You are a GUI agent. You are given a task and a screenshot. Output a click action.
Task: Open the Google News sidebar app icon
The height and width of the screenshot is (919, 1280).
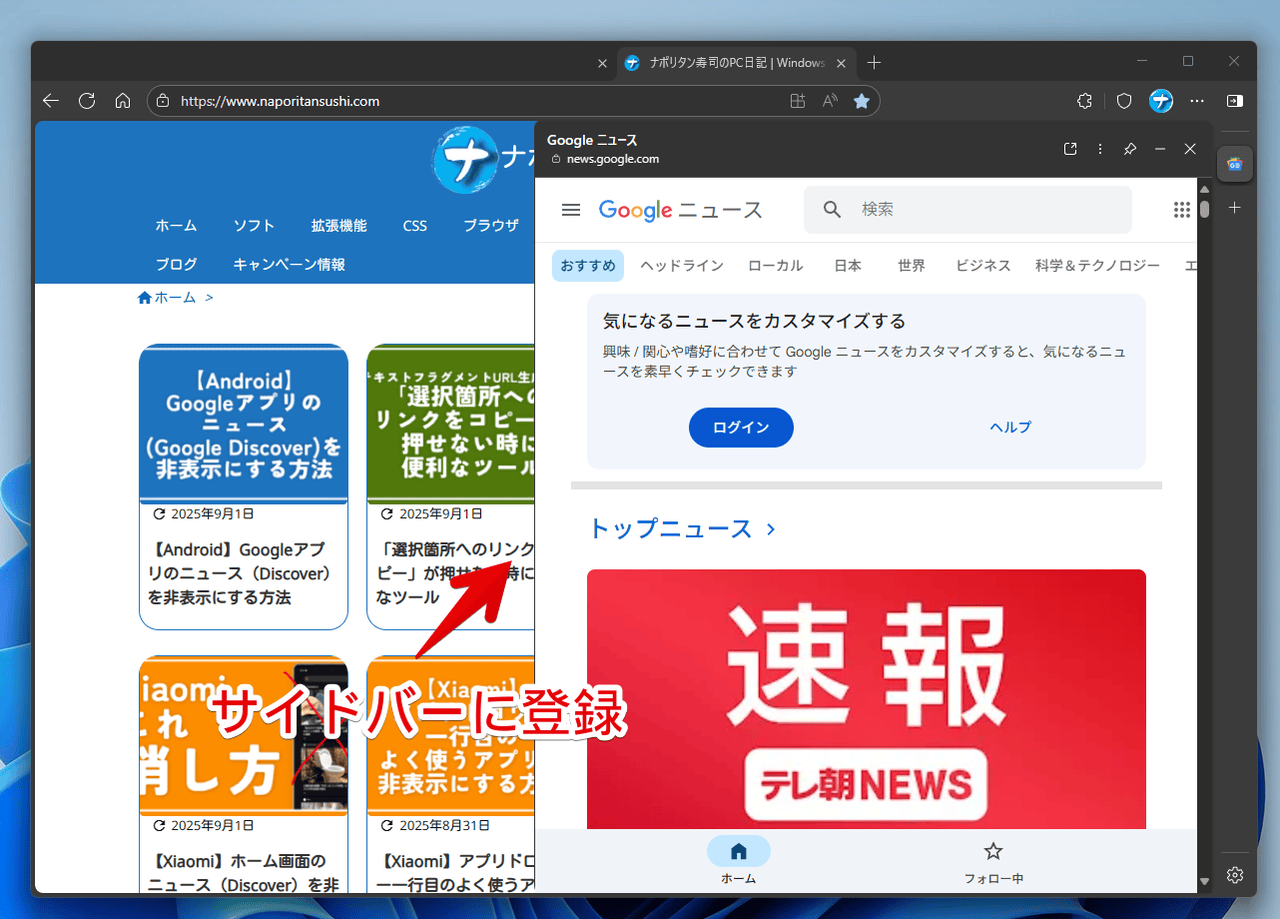(1235, 164)
